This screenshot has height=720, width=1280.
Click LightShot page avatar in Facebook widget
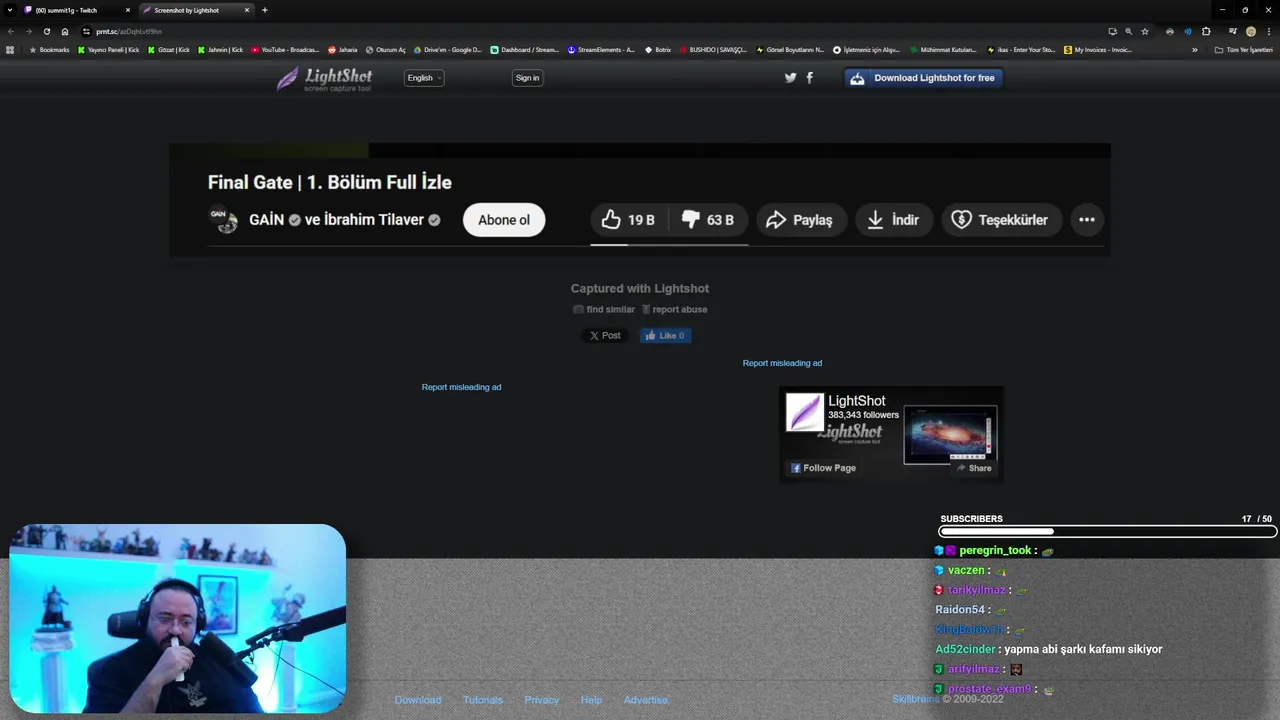click(804, 412)
